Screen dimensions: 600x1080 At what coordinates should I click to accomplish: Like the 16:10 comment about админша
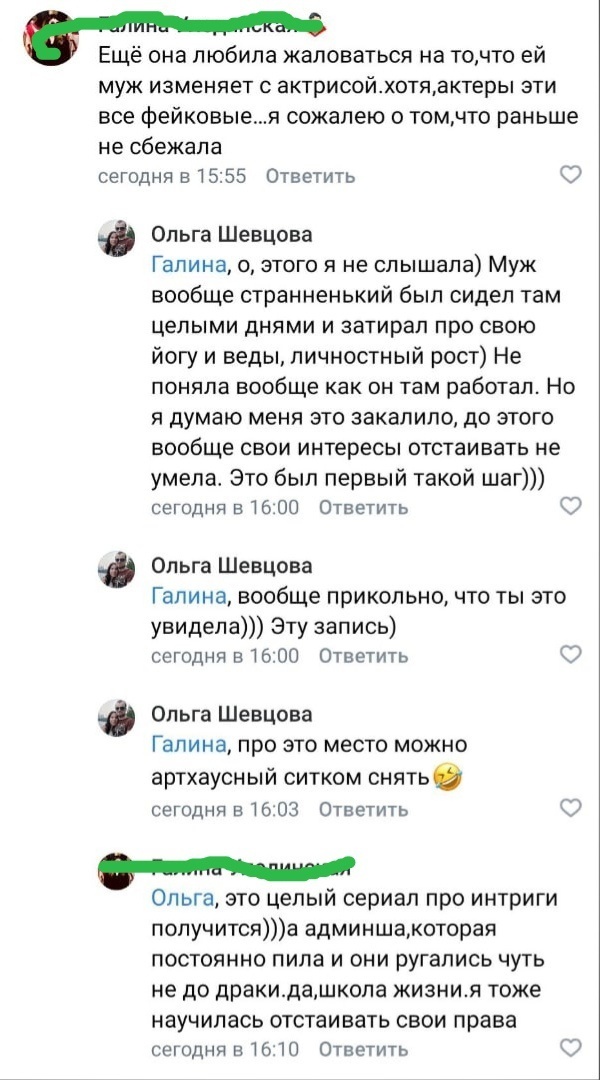pyautogui.click(x=570, y=1048)
